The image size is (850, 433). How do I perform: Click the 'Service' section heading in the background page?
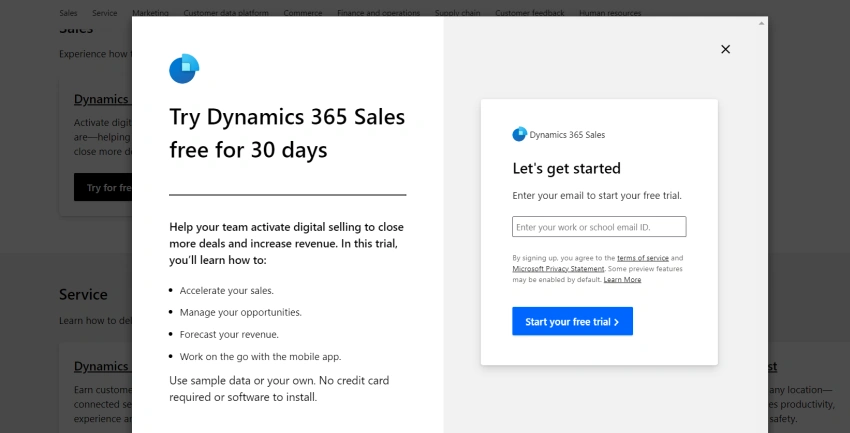[83, 295]
